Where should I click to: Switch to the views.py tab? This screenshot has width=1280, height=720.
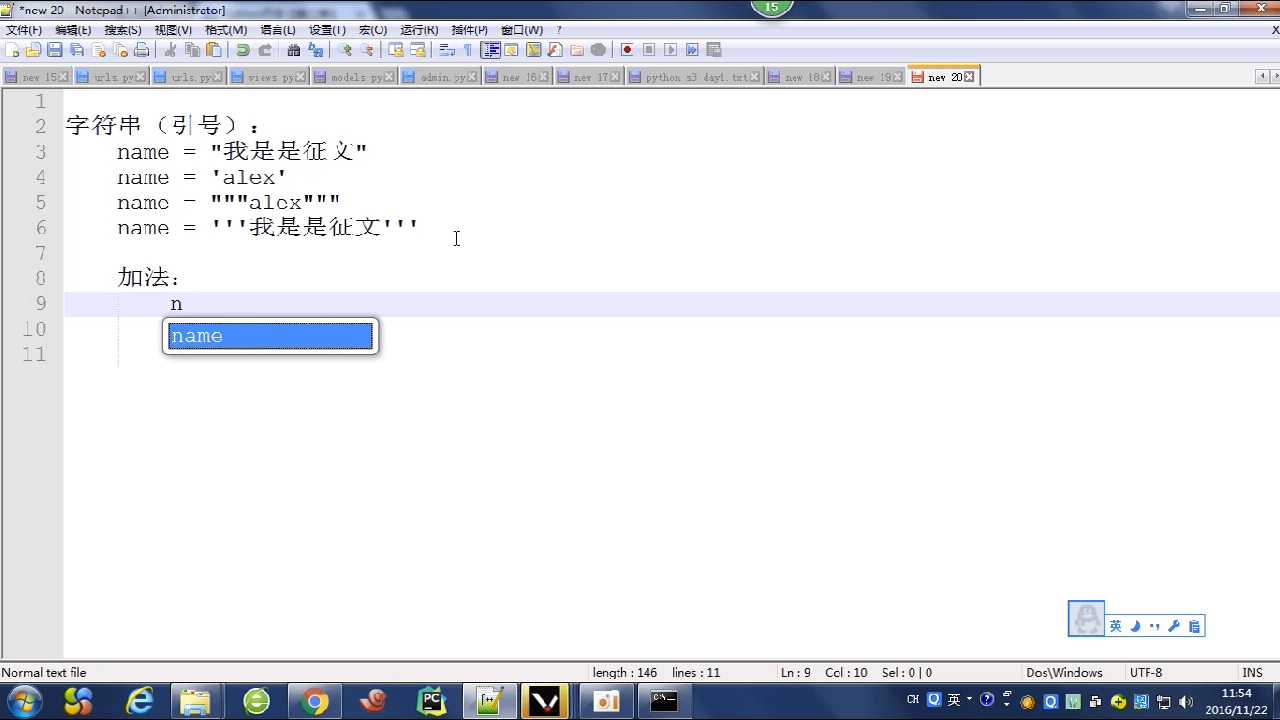(x=269, y=77)
